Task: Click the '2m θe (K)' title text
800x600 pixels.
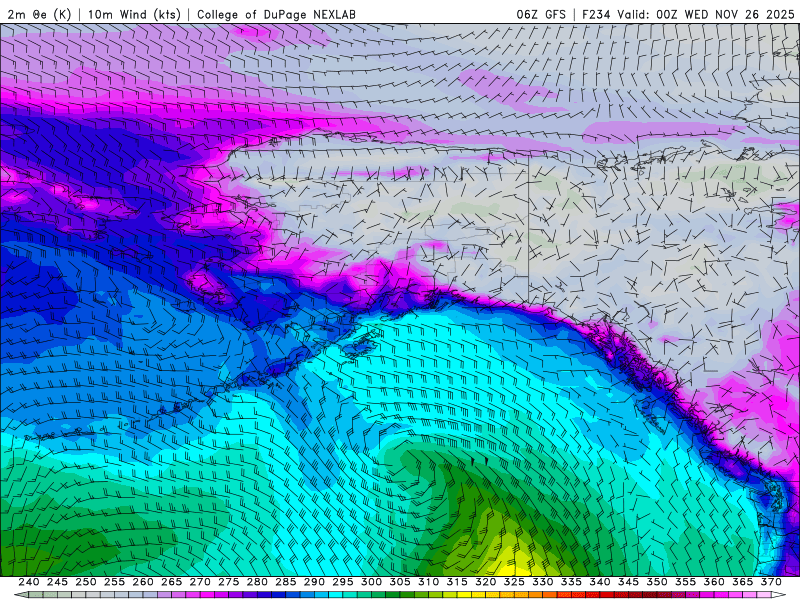Action: point(39,14)
